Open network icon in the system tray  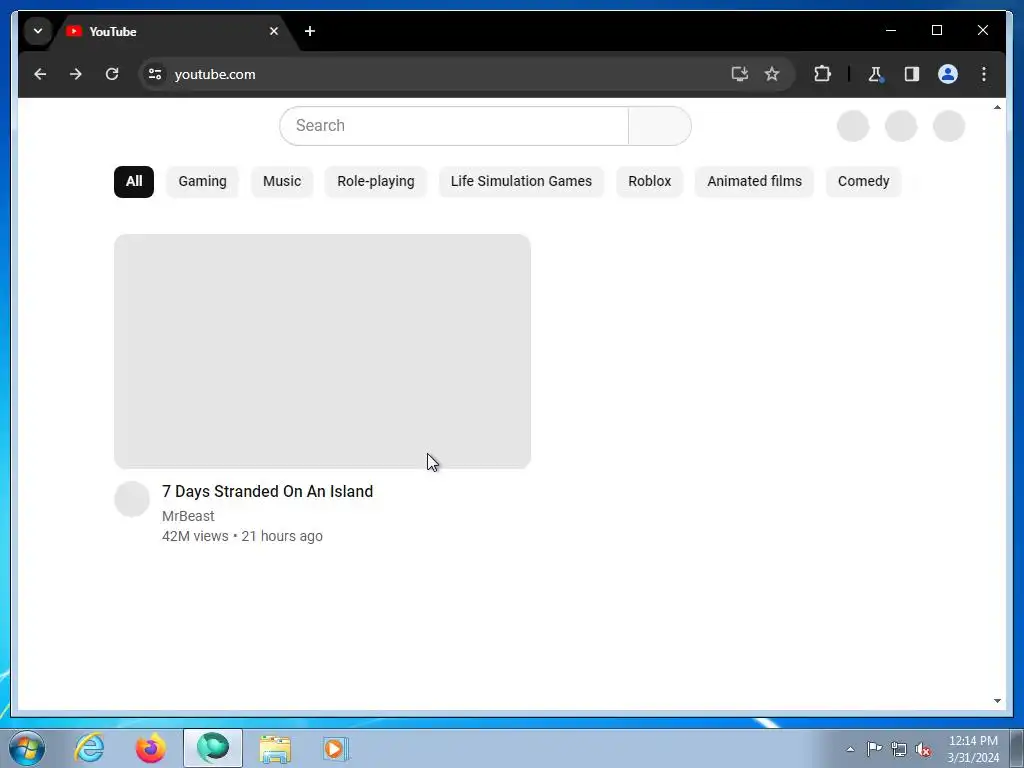[899, 749]
